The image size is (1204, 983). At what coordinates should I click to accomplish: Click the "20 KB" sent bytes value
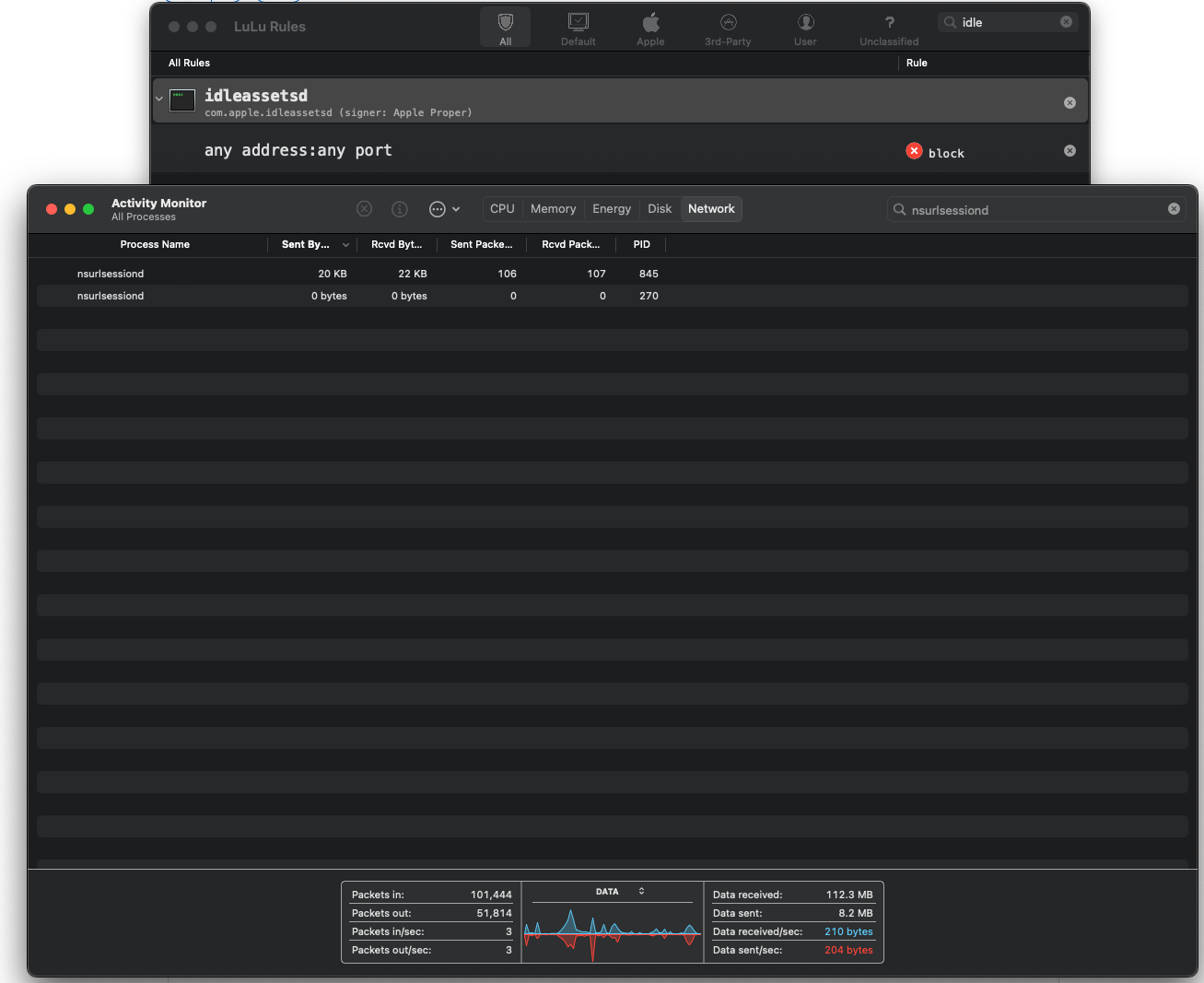tap(333, 274)
